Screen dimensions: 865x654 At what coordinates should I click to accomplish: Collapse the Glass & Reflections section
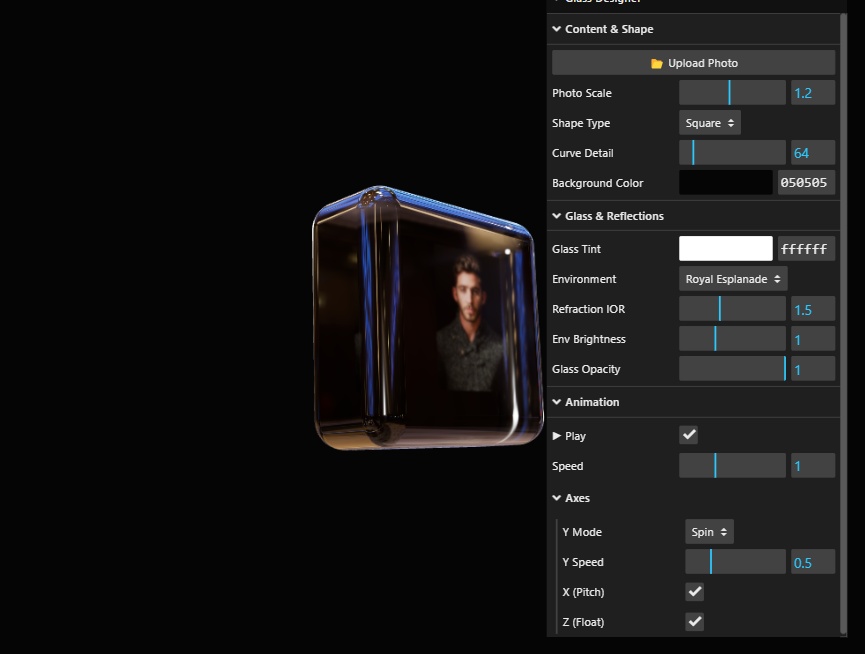coord(557,215)
